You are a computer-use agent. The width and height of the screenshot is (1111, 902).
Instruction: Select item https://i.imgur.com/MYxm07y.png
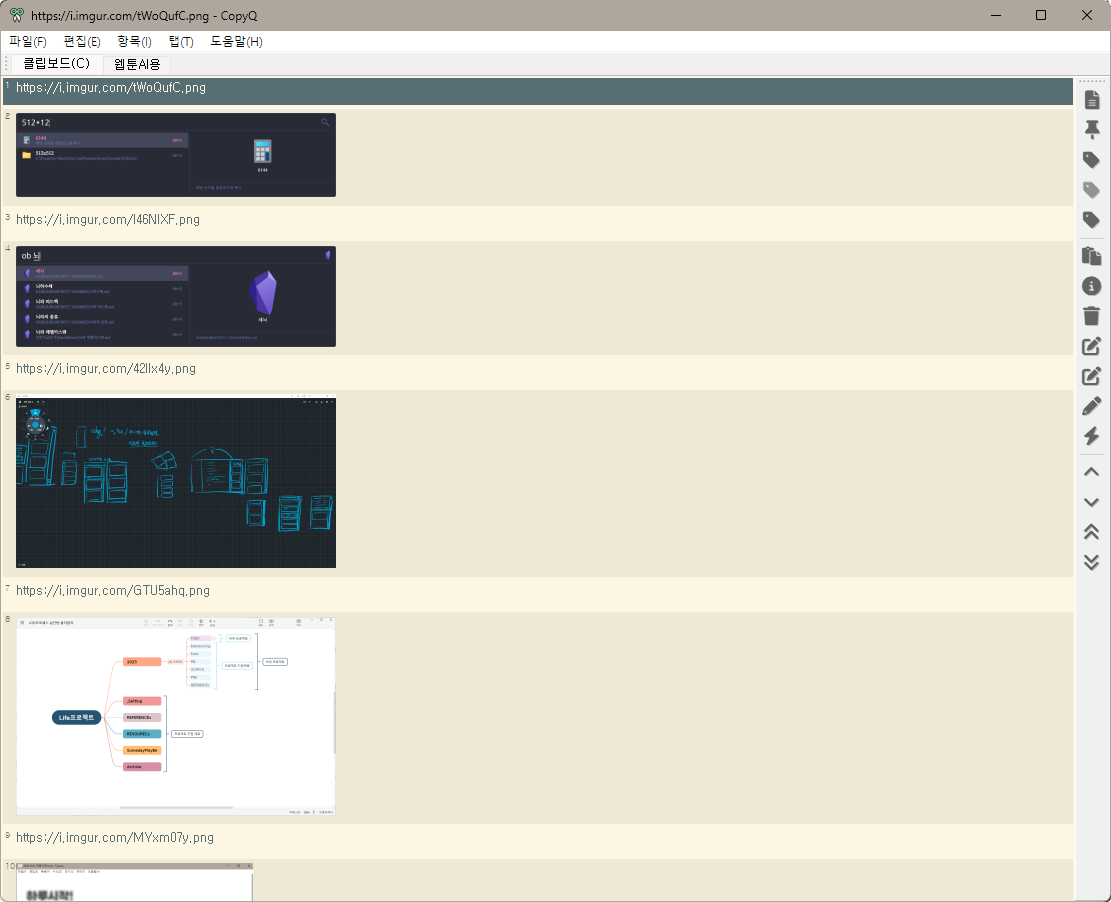[x=537, y=841]
